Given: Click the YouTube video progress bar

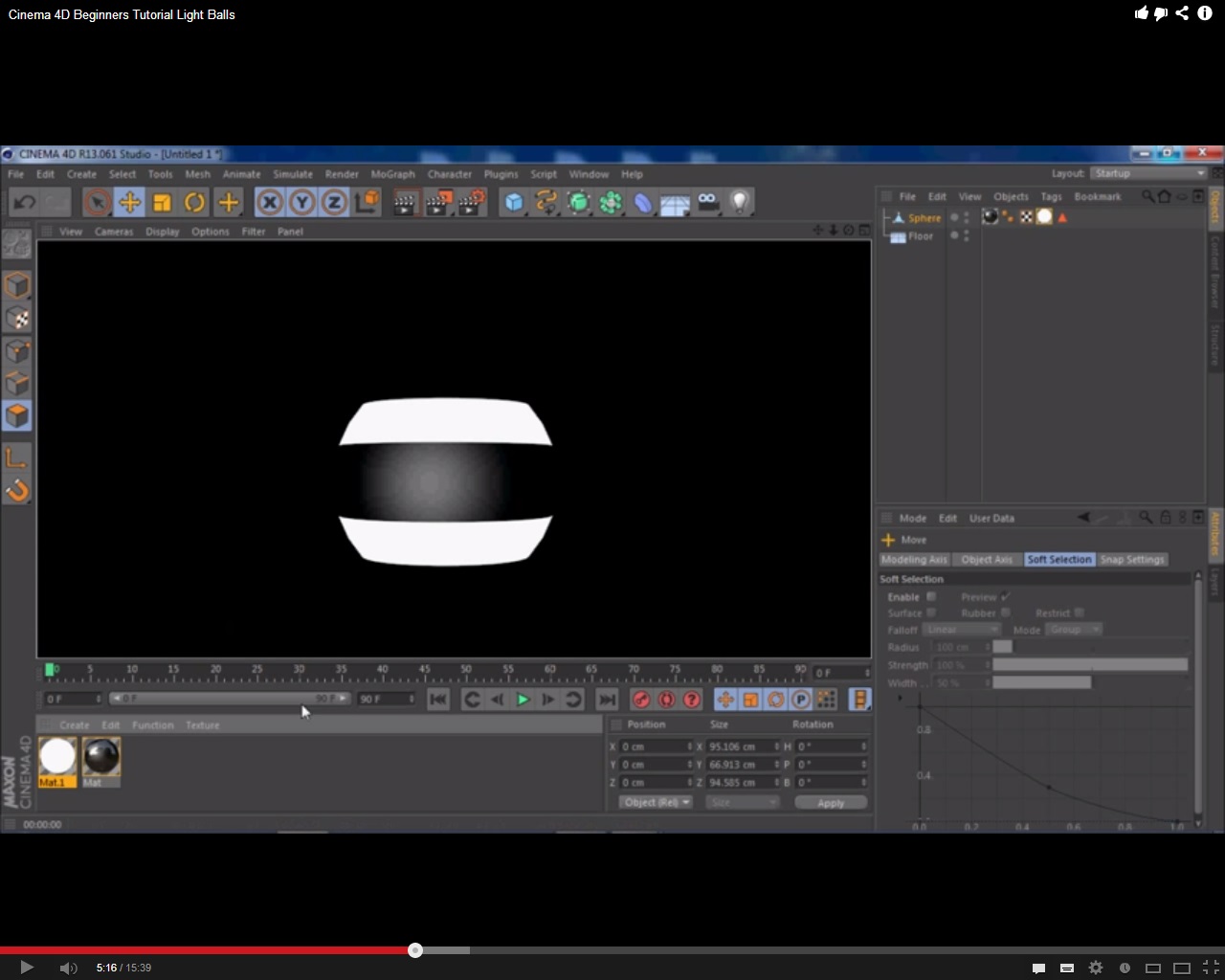Looking at the screenshot, I should click(612, 950).
